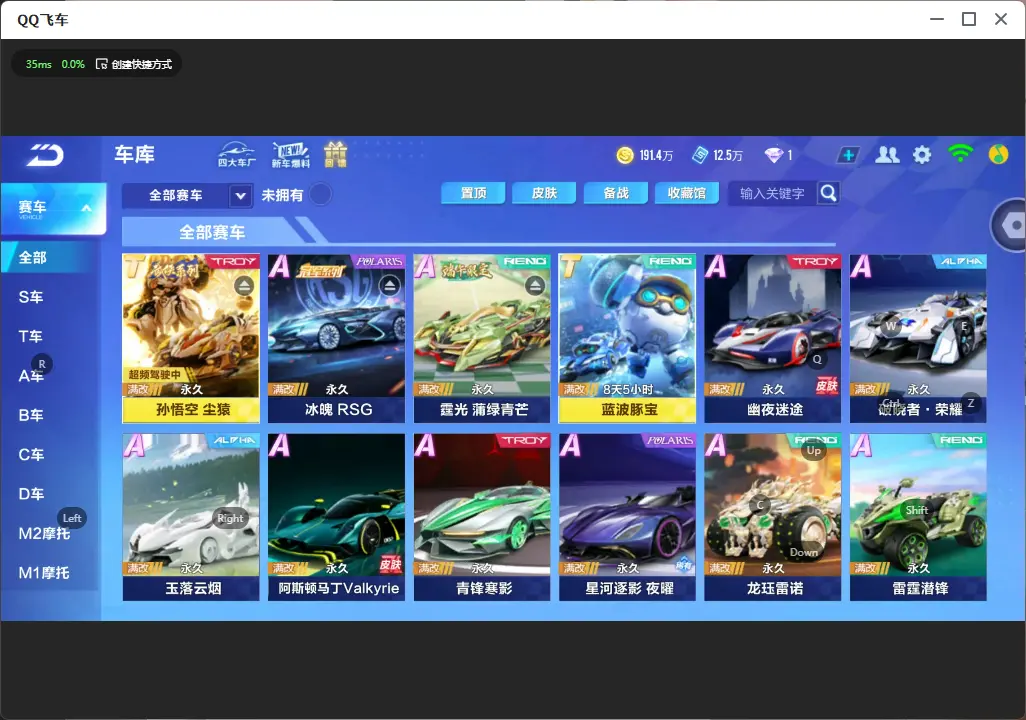Select the 孙悟空 尘猿 car card
Viewport: 1026px width, 720px height.
[x=191, y=338]
